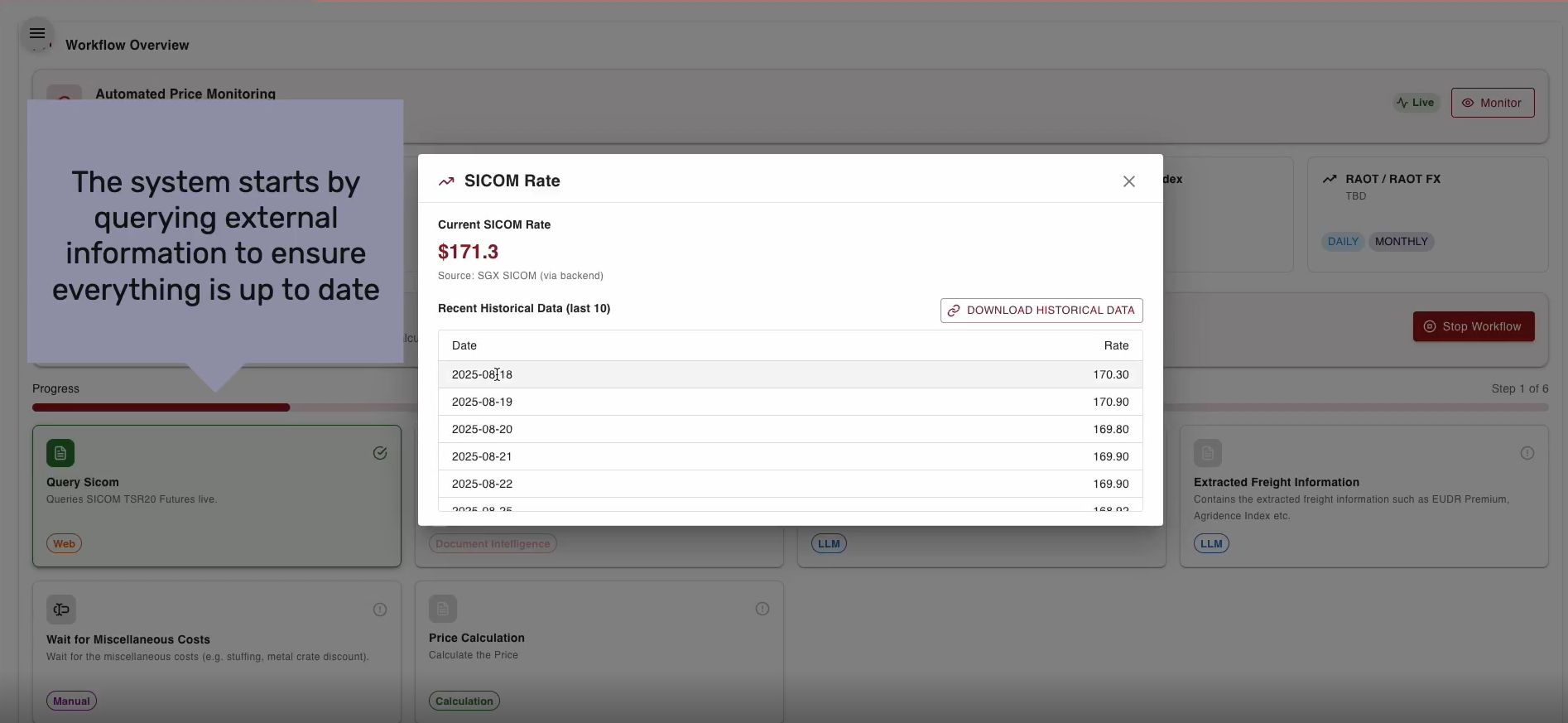Click Wait for Miscellaneous Costs icon
1568x723 pixels.
coord(61,610)
